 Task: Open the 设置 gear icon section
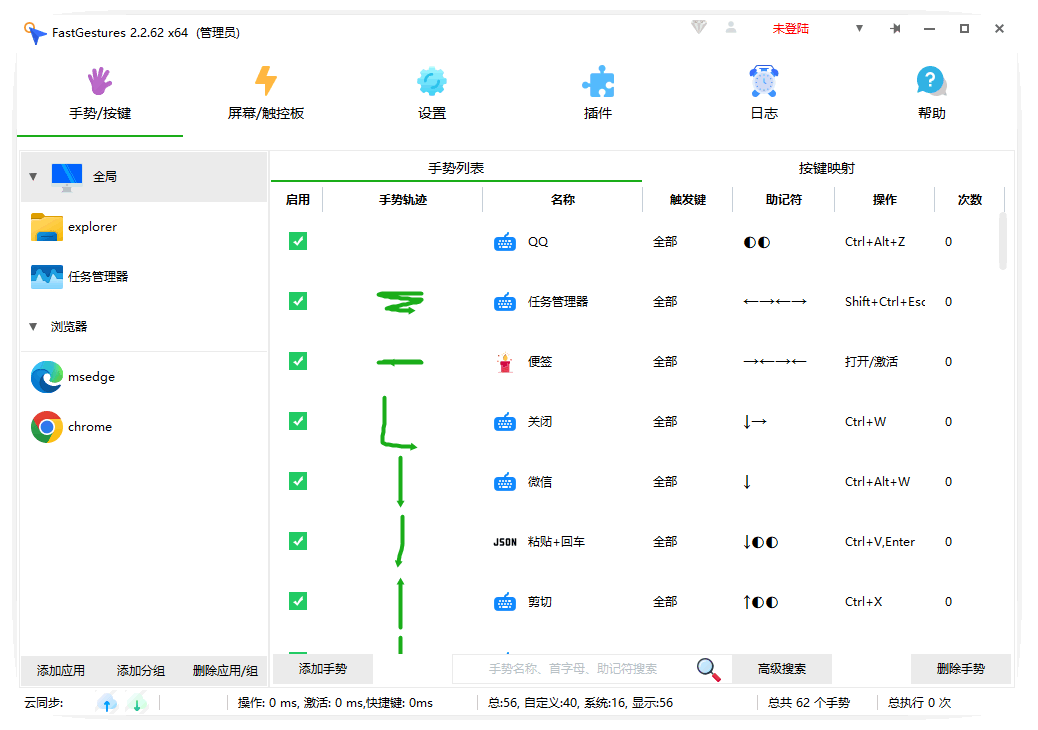[432, 83]
